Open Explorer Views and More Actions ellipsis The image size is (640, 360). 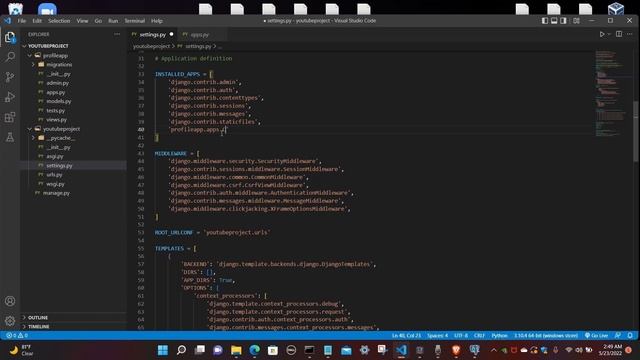click(117, 34)
